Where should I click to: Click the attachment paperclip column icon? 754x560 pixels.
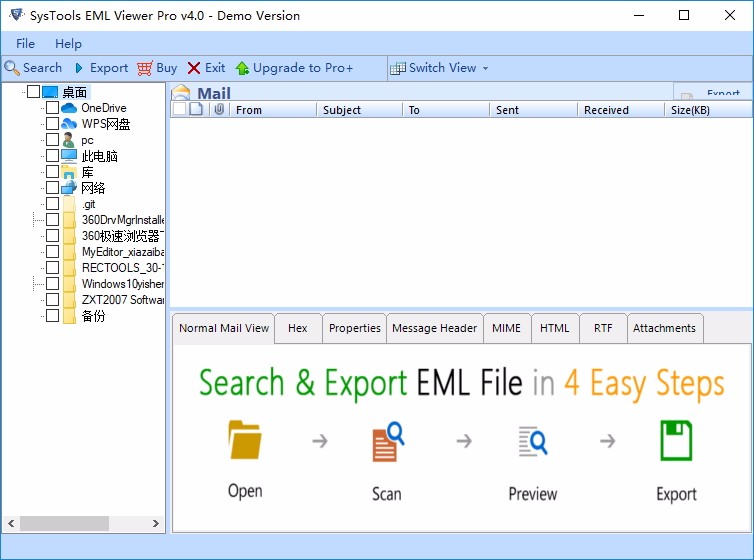tap(219, 109)
